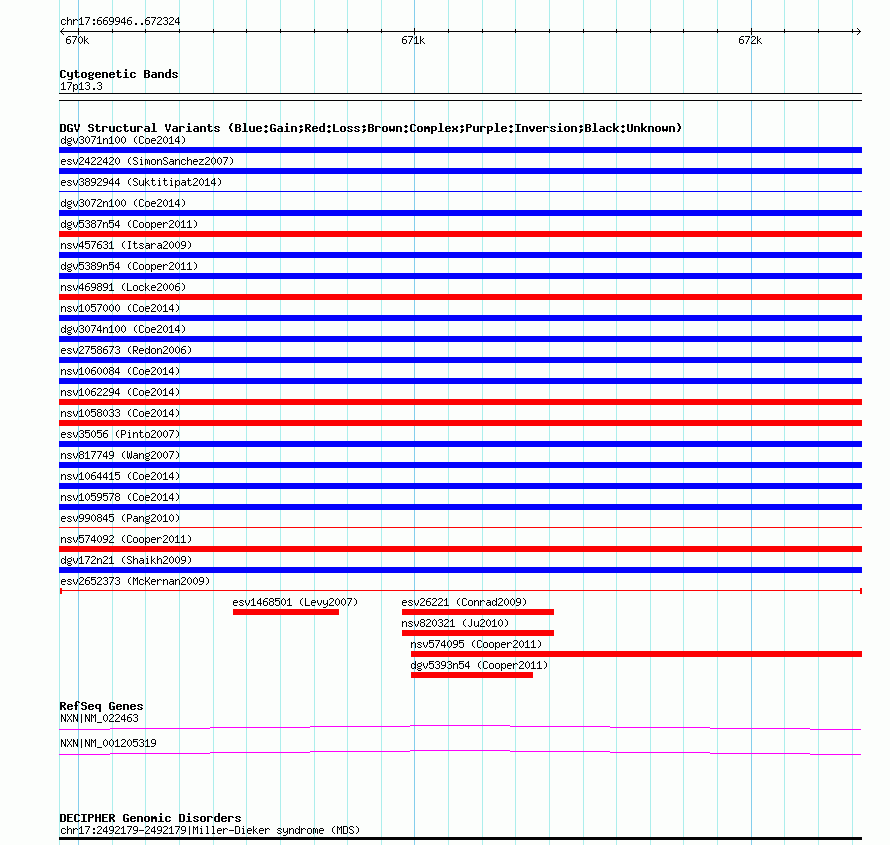Click the chr17:669946..672324 coordinate label
Image resolution: width=890 pixels, height=845 pixels.
pyautogui.click(x=120, y=21)
